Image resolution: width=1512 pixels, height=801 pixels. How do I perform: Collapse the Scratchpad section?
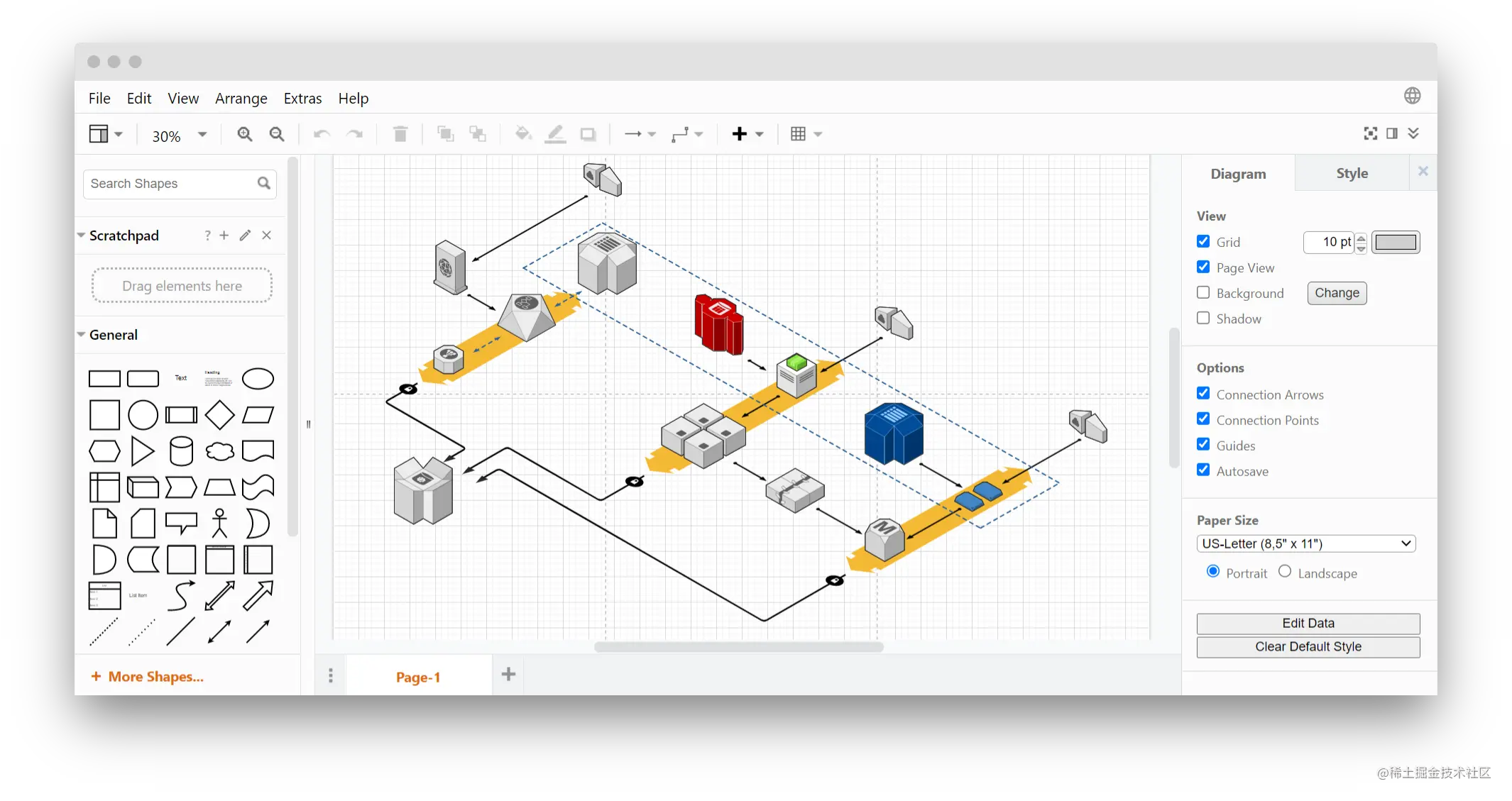coord(82,235)
